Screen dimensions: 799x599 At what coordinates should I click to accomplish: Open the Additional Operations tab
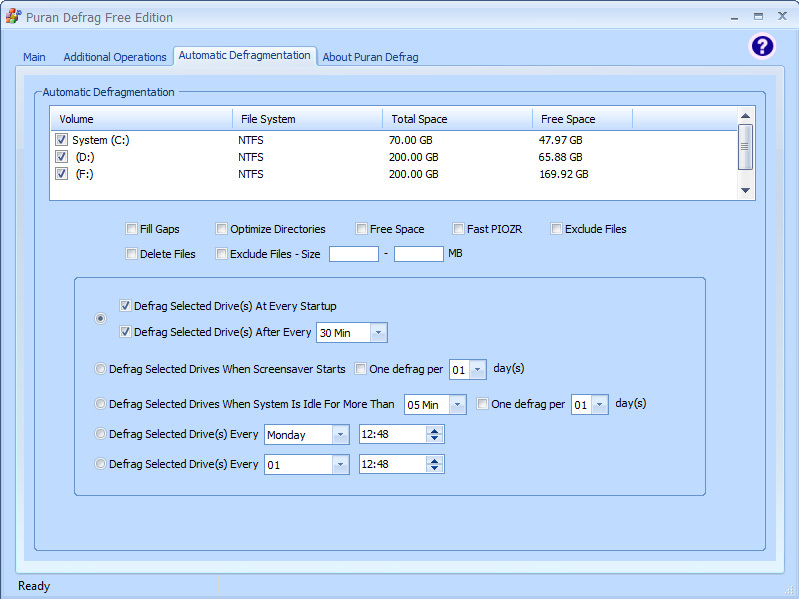click(x=115, y=57)
